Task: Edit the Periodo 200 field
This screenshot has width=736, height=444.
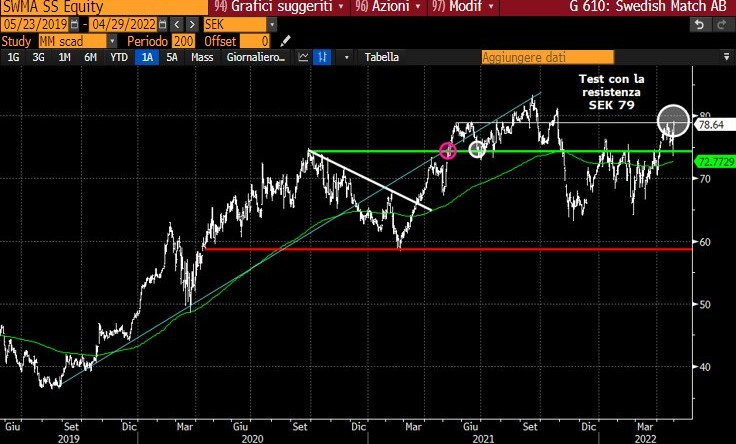Action: click(x=183, y=41)
